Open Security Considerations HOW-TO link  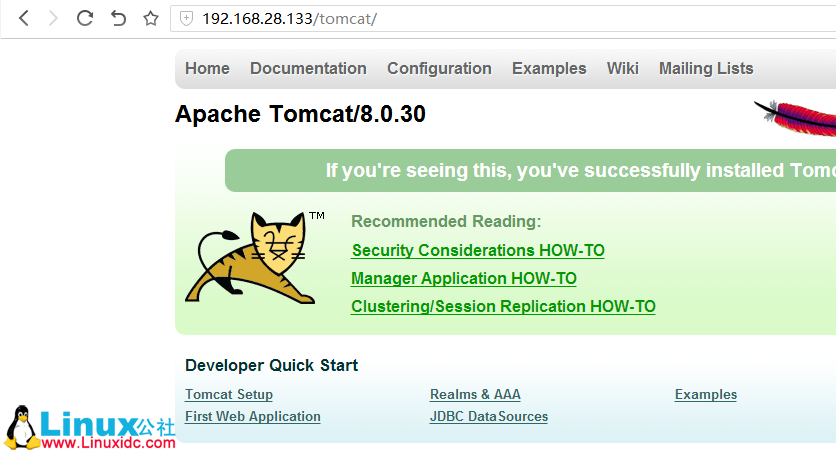click(478, 250)
